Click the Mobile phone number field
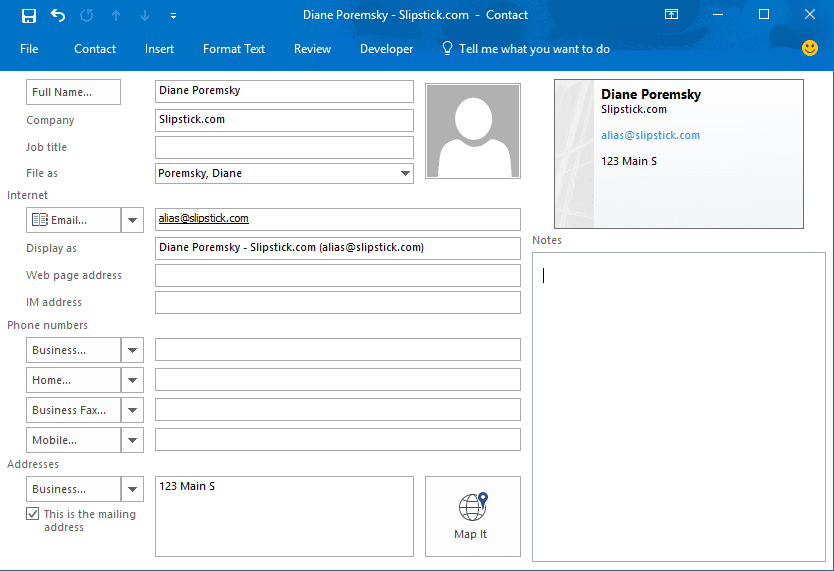The height and width of the screenshot is (571, 834). [338, 440]
